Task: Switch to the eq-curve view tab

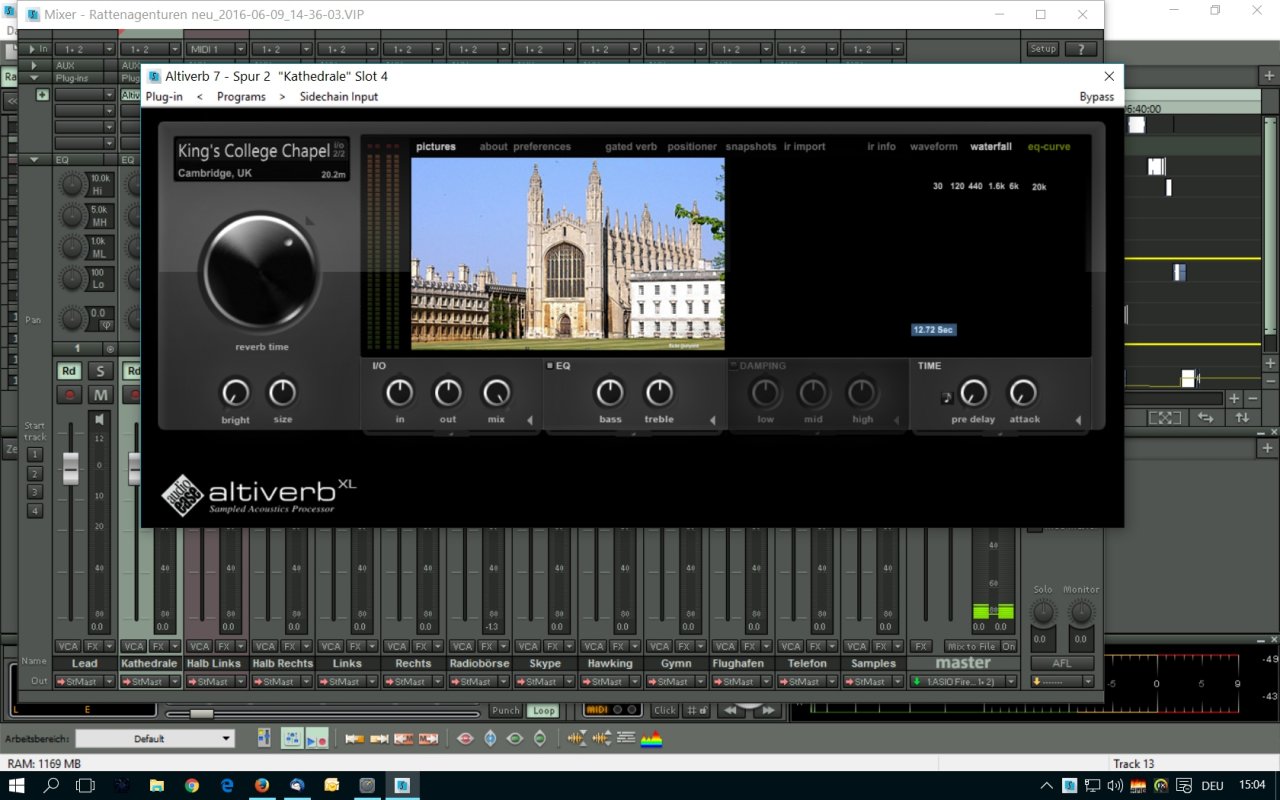Action: coord(1049,146)
